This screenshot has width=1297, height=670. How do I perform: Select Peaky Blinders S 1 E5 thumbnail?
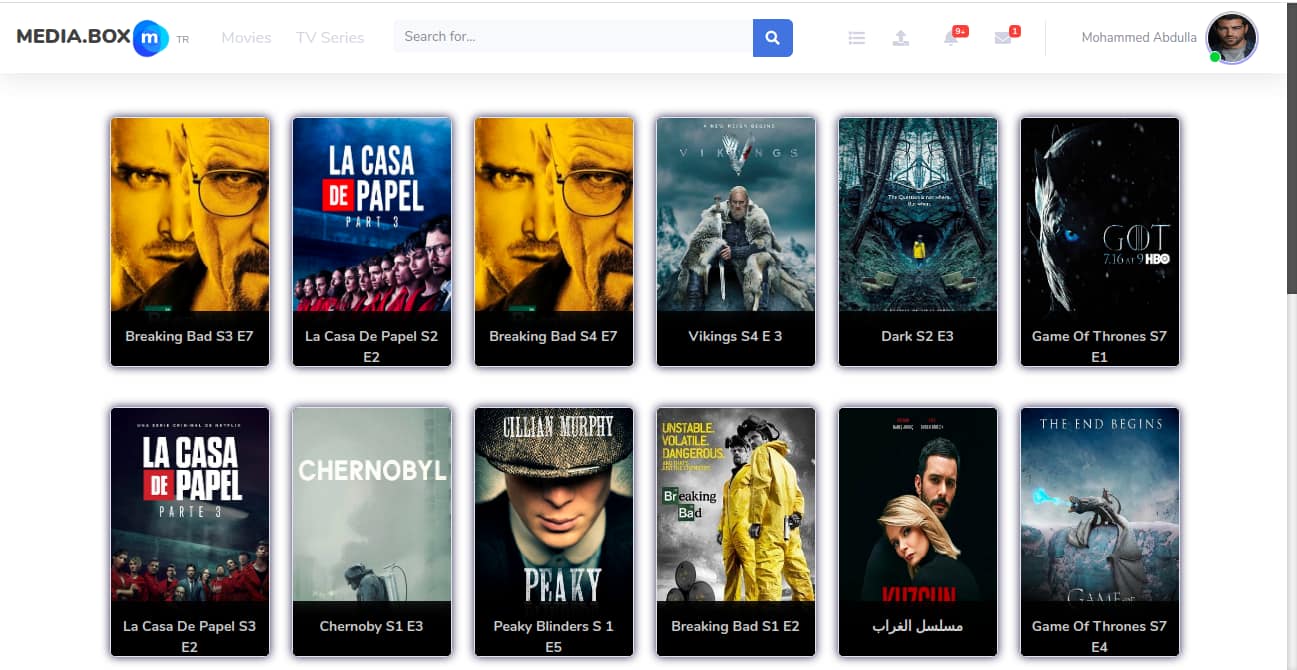tap(554, 504)
